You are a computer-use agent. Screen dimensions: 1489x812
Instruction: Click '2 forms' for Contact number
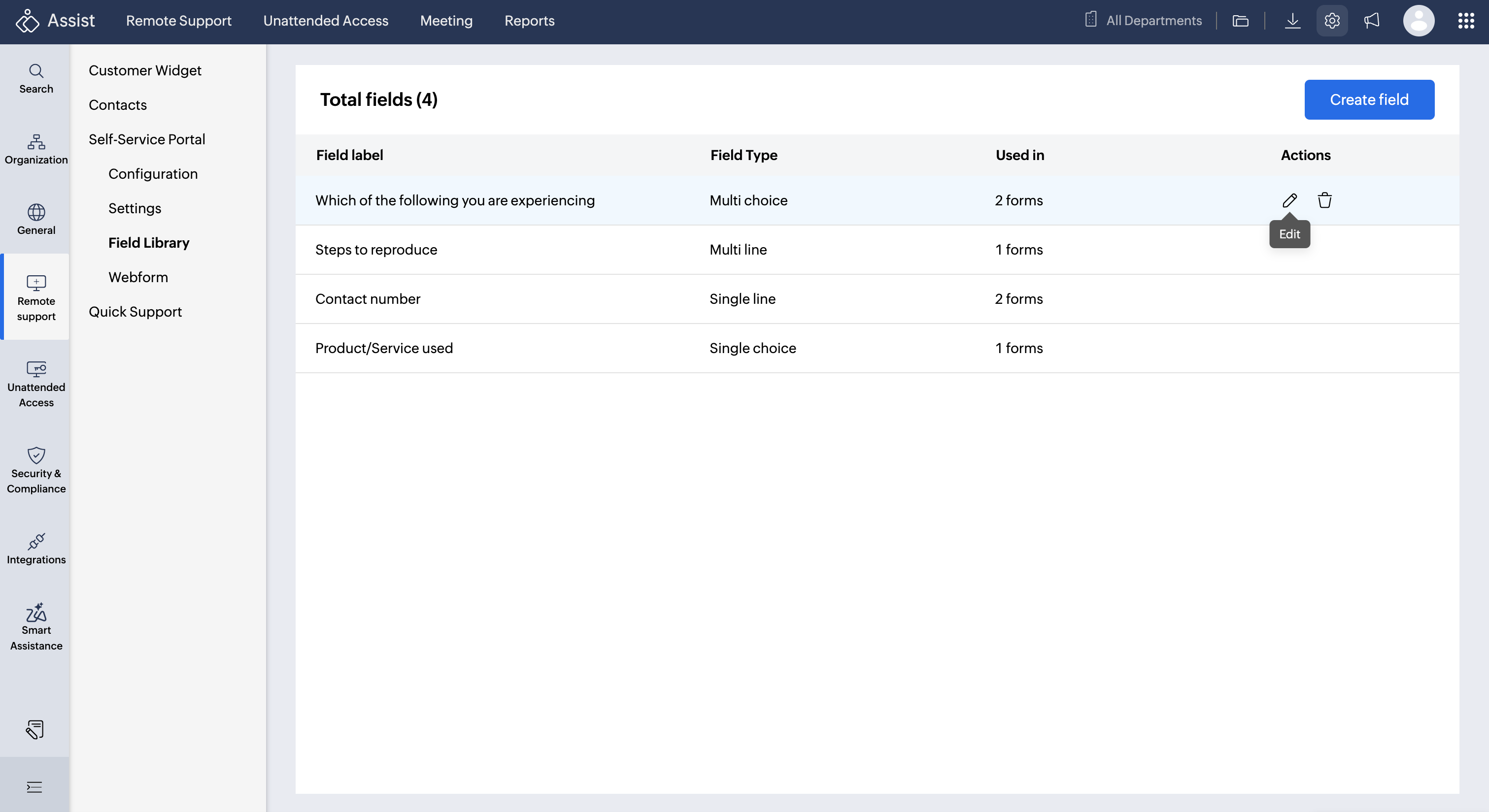click(1019, 298)
